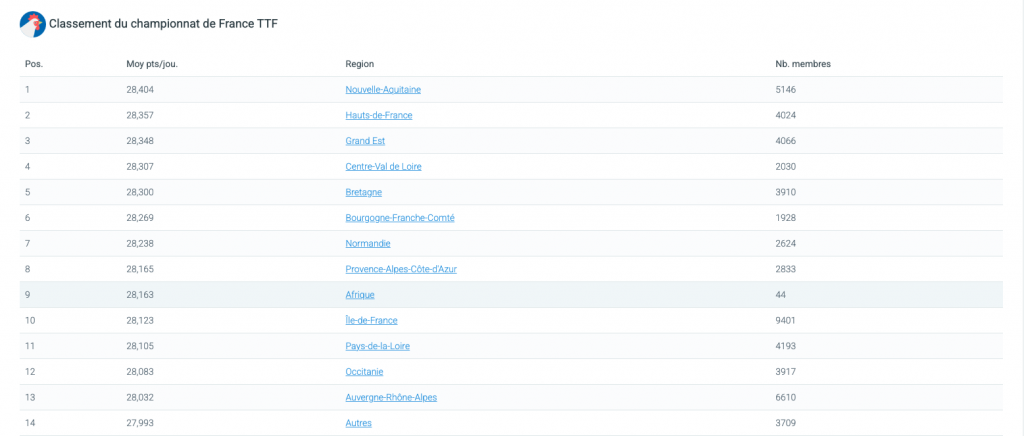The image size is (1024, 436).
Task: Select the Île-de-France link
Action: pos(371,320)
